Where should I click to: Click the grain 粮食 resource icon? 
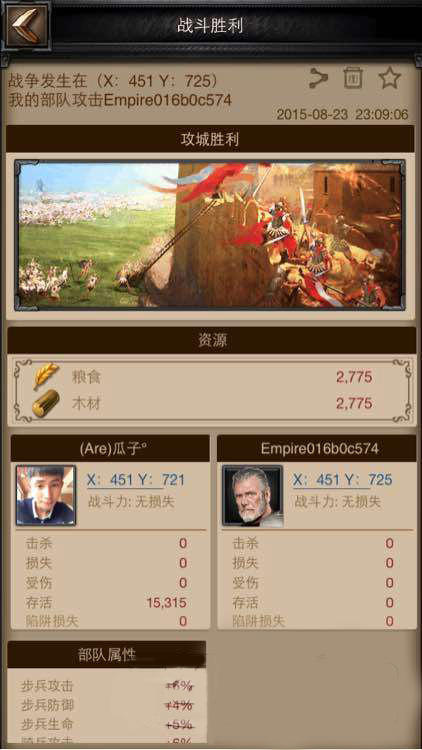(46, 376)
